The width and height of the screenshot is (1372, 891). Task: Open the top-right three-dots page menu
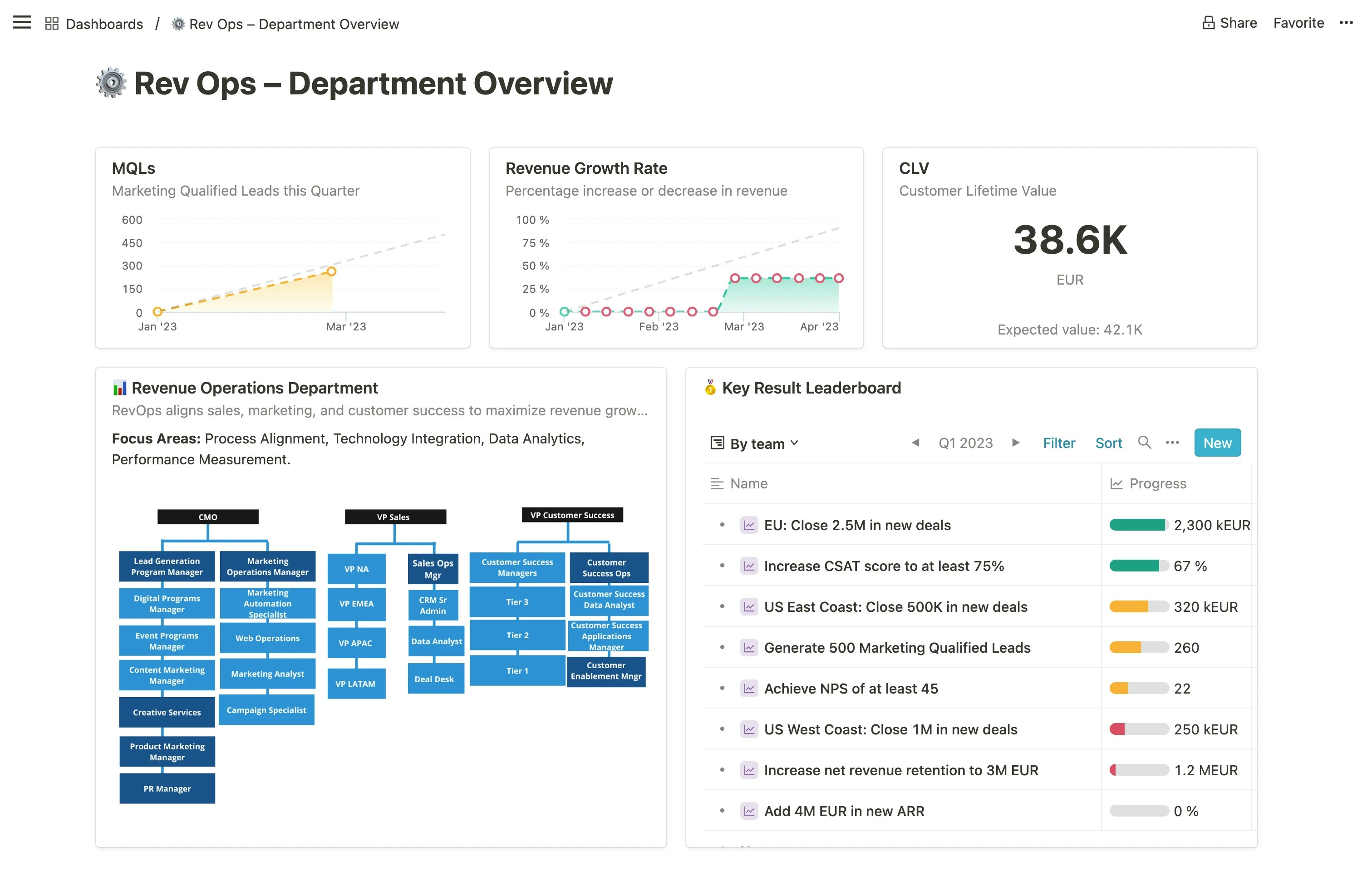click(x=1346, y=23)
